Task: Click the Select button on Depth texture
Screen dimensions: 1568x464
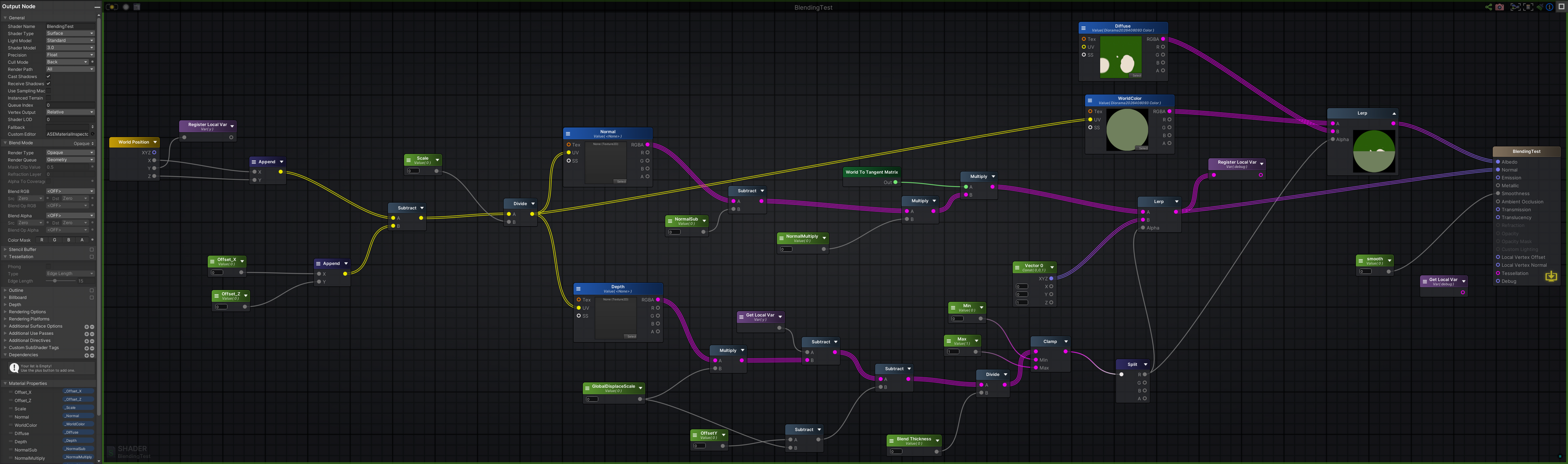Action: click(x=631, y=336)
